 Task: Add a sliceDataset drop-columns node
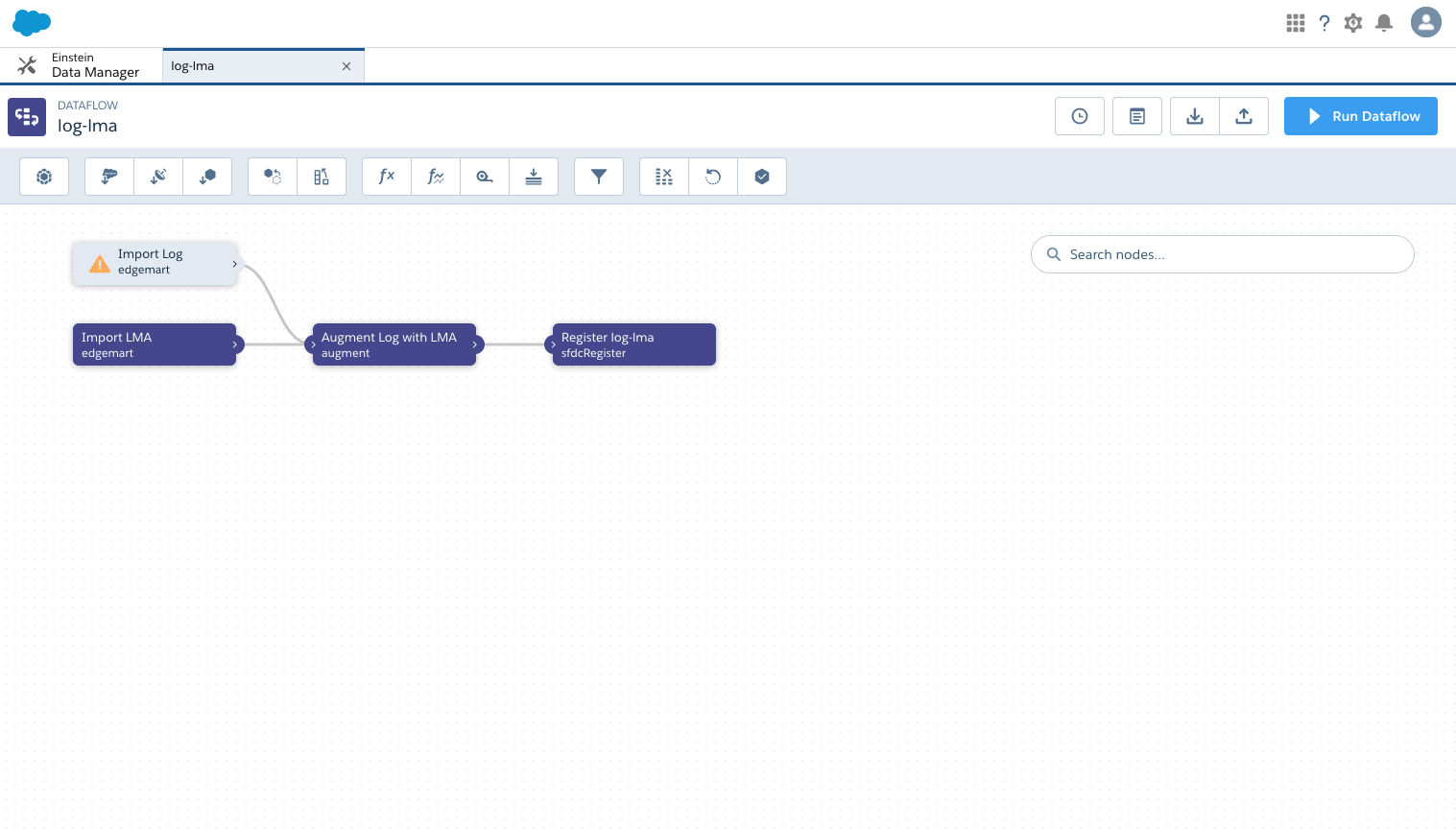664,177
